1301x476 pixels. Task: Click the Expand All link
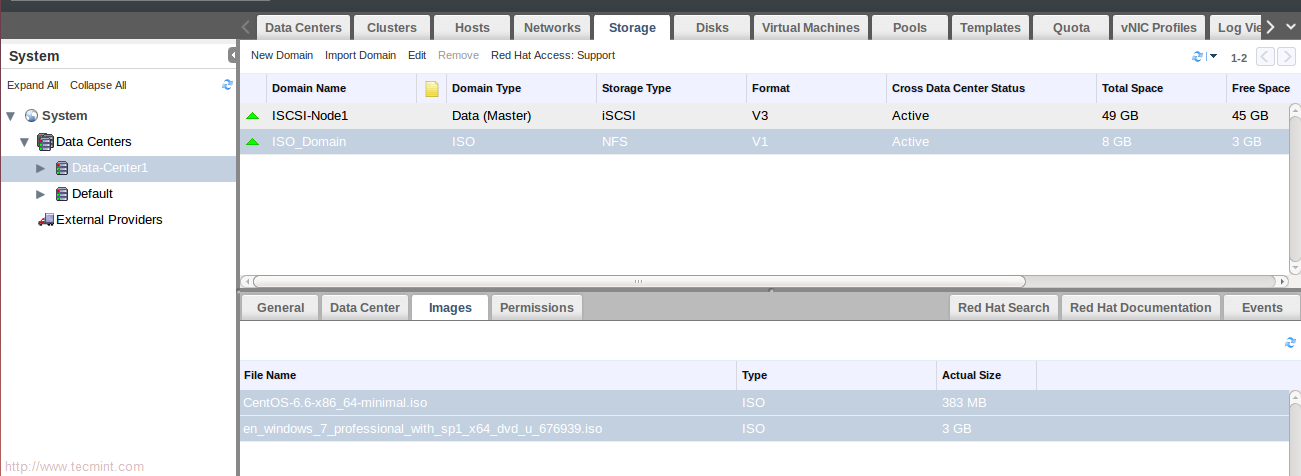[33, 85]
